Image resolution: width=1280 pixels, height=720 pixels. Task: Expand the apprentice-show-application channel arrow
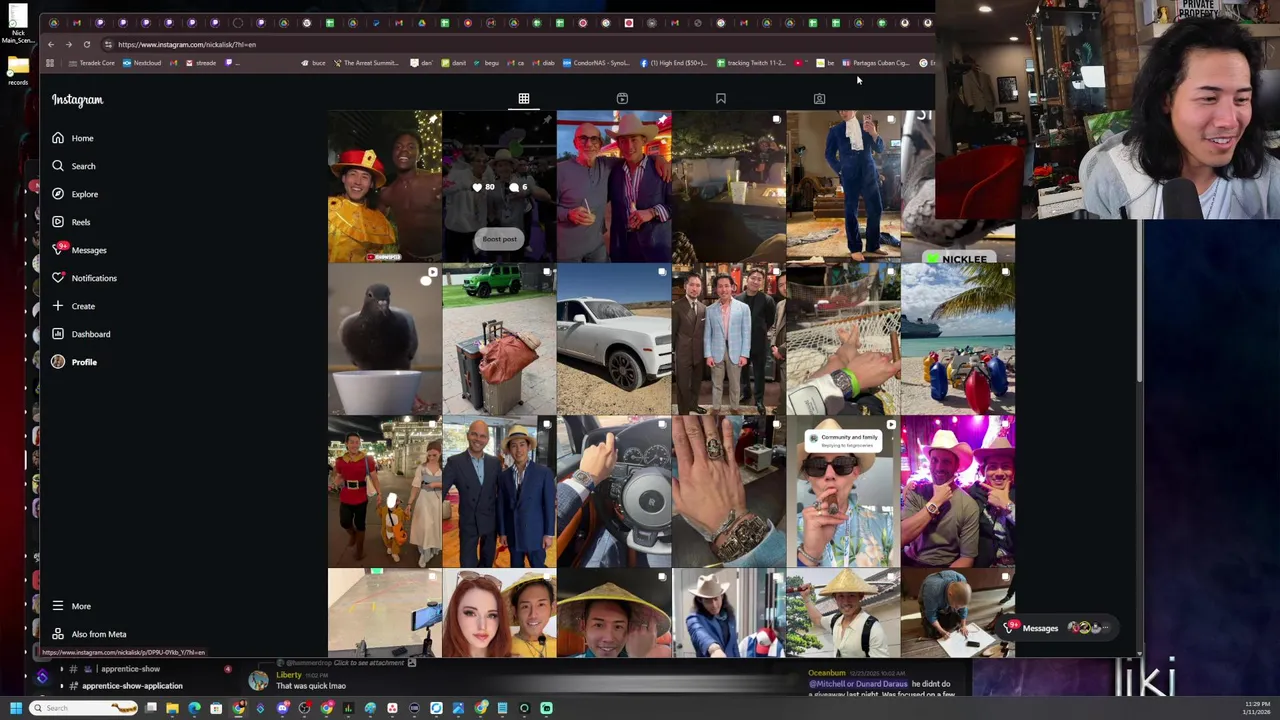click(x=61, y=686)
